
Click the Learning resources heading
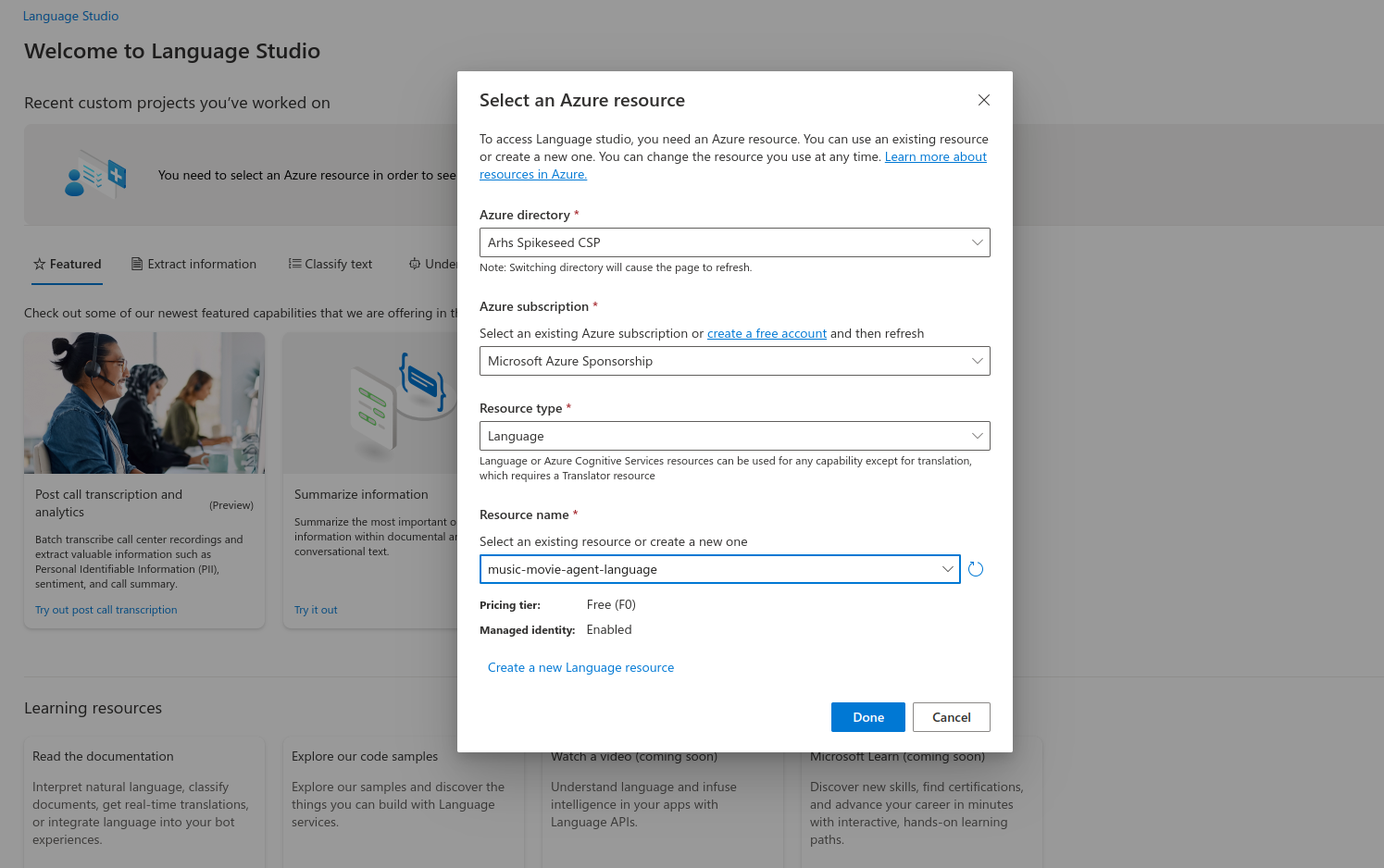pyautogui.click(x=93, y=708)
